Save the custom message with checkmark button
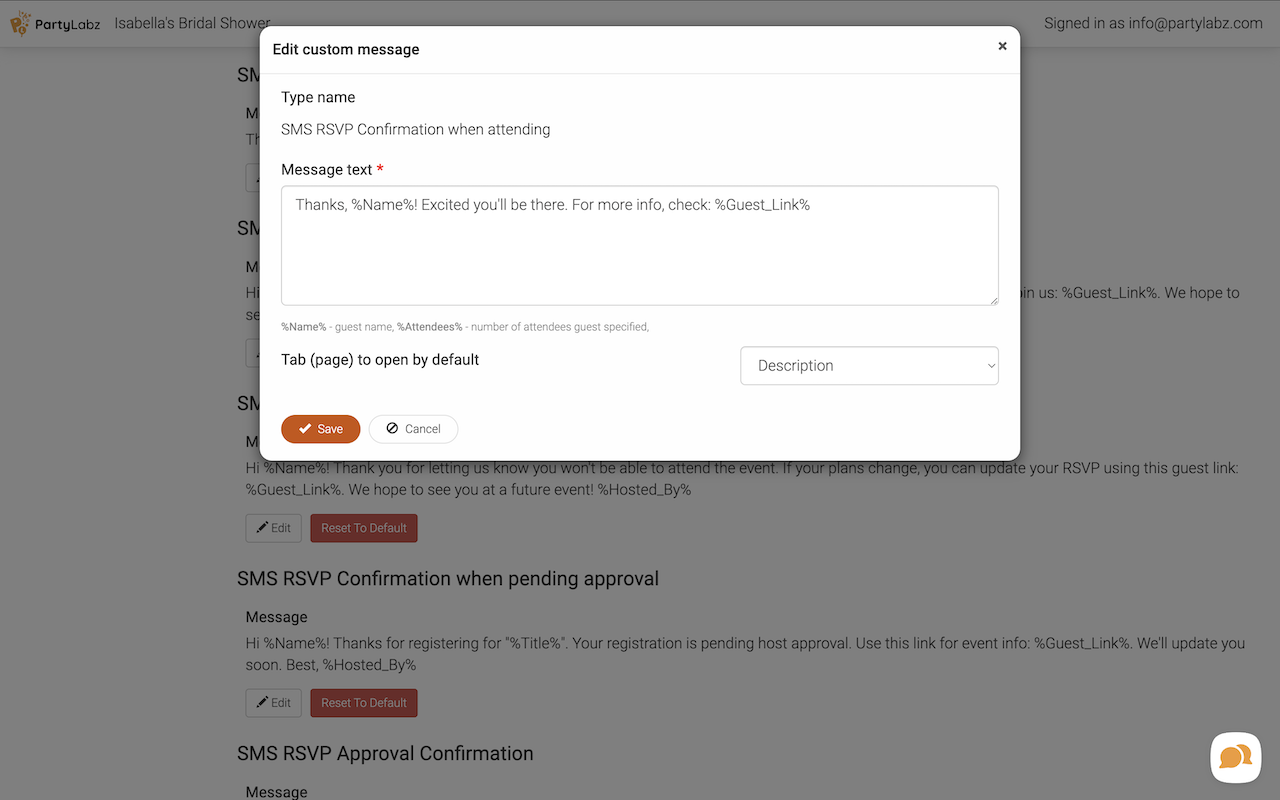This screenshot has height=800, width=1280. tap(320, 429)
